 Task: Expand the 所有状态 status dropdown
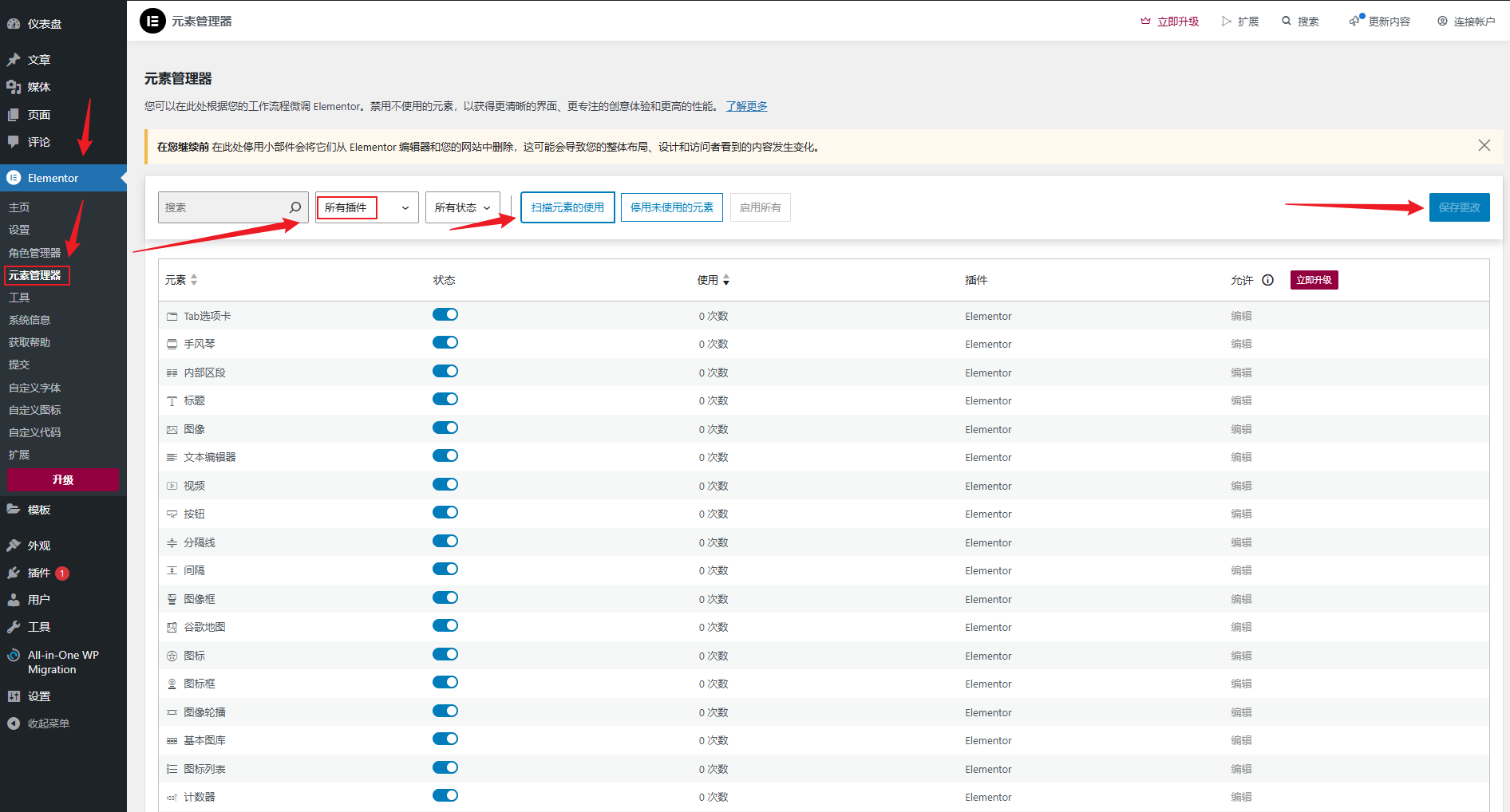462,207
